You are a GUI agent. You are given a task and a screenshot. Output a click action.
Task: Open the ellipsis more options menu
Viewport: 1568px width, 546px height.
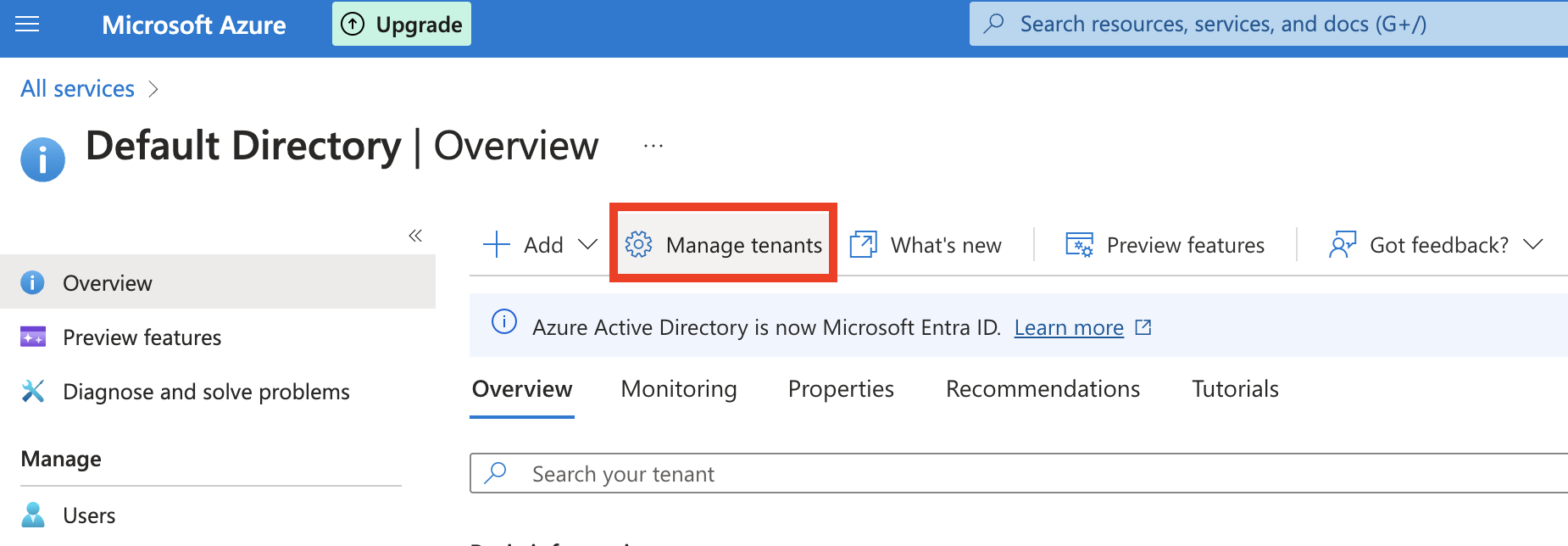(653, 146)
